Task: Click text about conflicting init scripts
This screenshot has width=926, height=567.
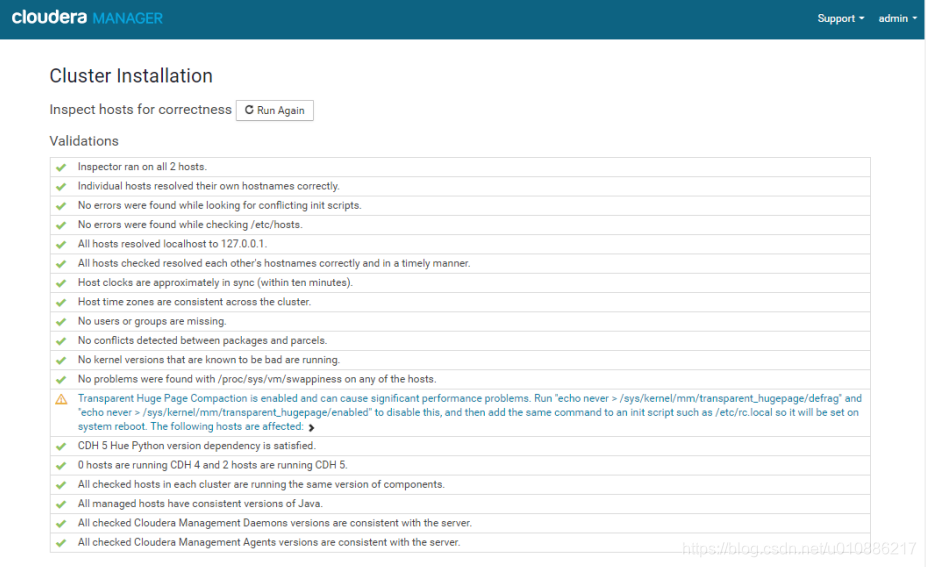Action: (x=220, y=206)
